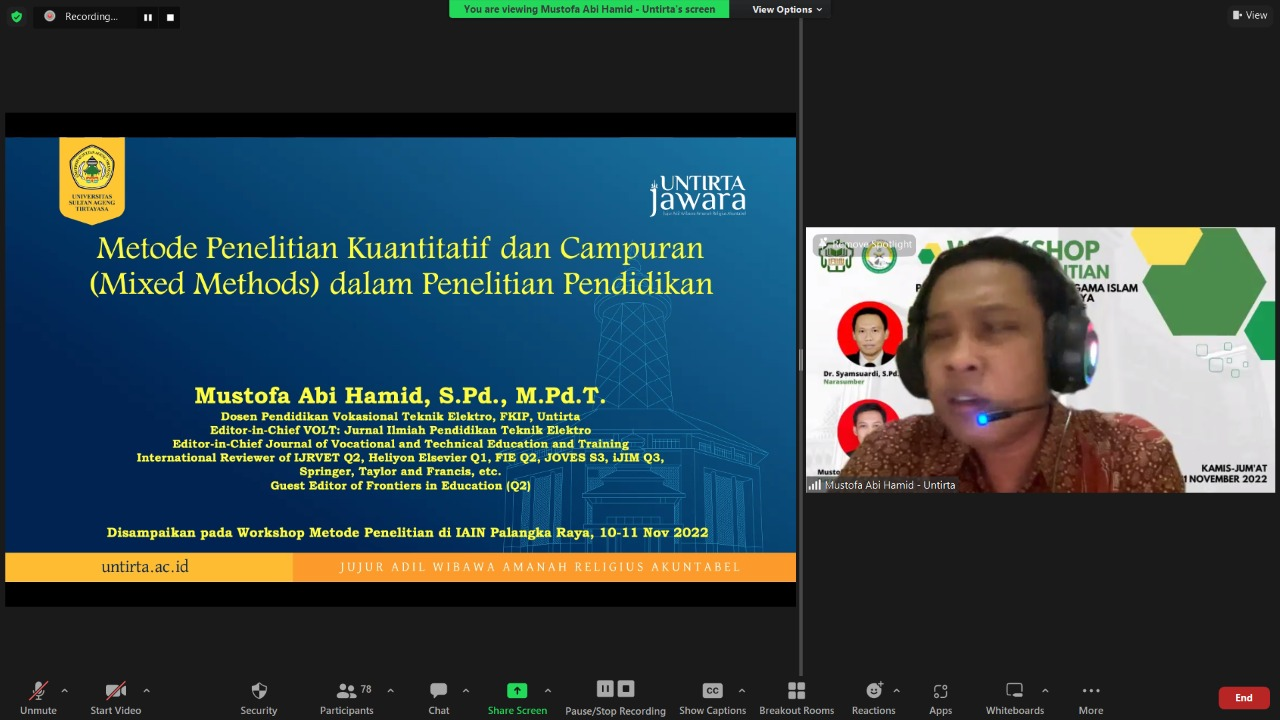Start video camera

click(x=115, y=698)
